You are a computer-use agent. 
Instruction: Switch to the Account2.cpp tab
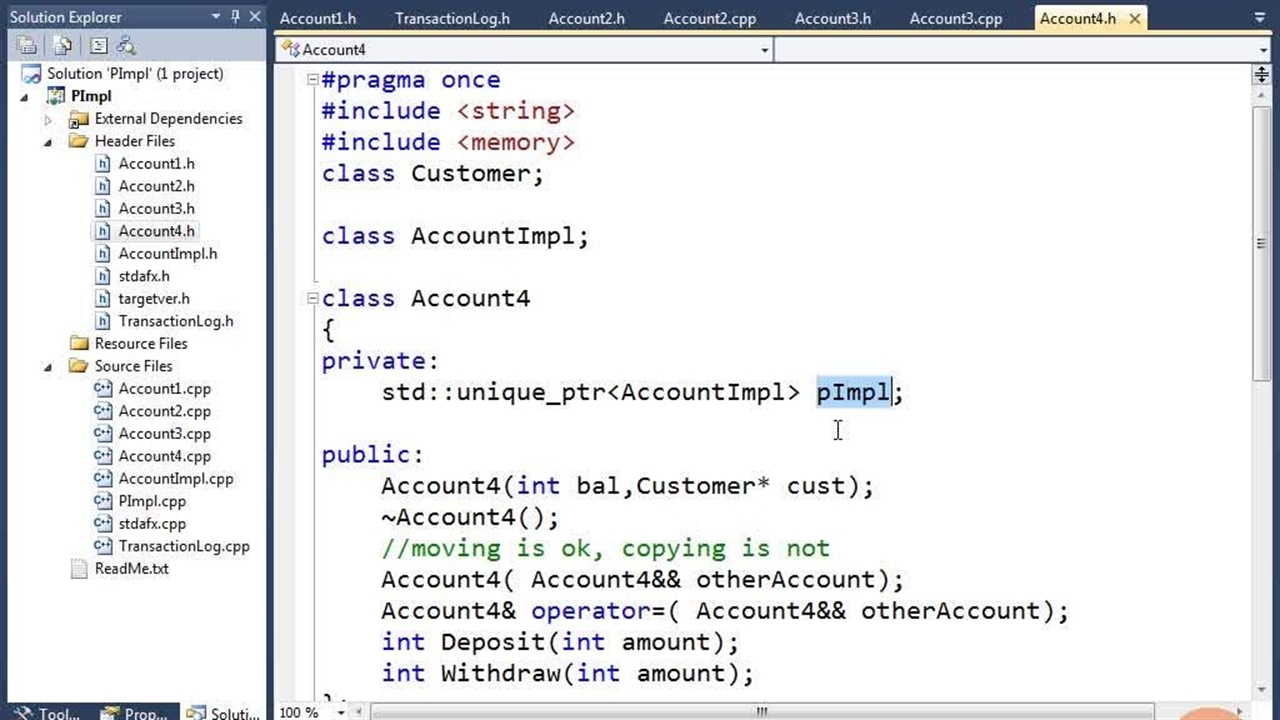[x=709, y=17]
